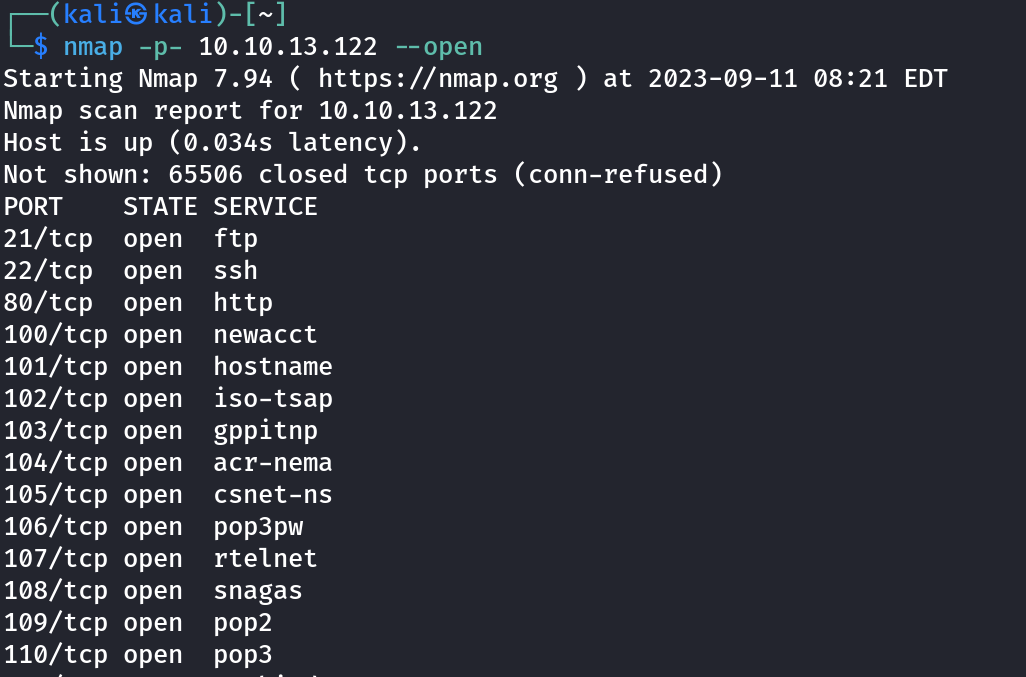Viewport: 1026px width, 677px height.
Task: Click the Kali dragon symbol in the prompt
Action: click(139, 15)
